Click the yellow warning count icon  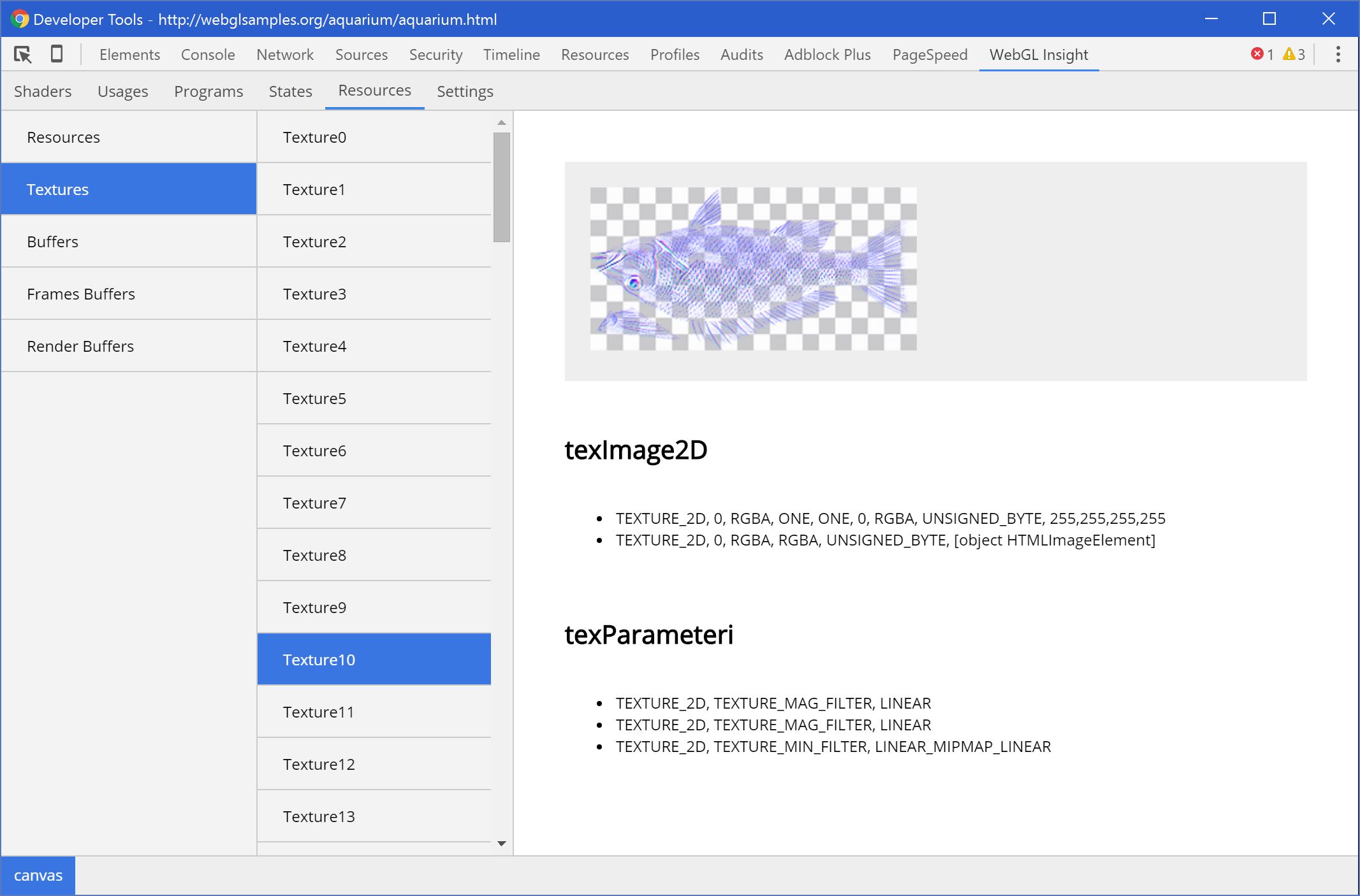tap(1289, 54)
